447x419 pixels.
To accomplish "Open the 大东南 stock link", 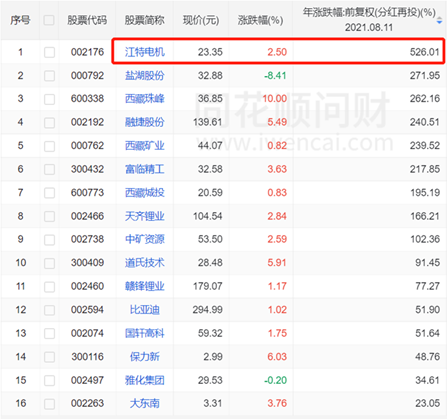I will (145, 403).
